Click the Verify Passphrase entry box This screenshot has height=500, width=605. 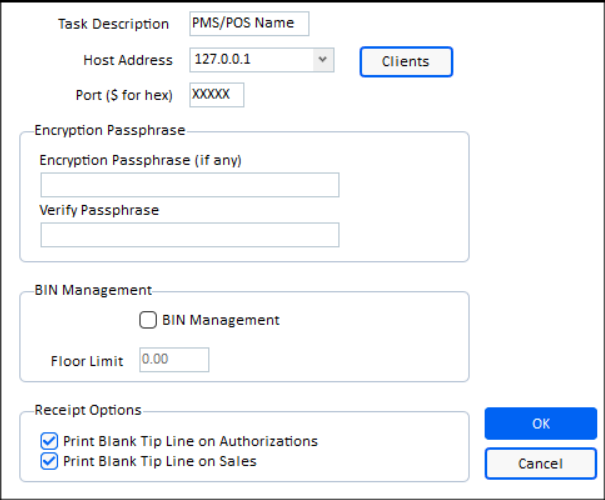pyautogui.click(x=190, y=235)
